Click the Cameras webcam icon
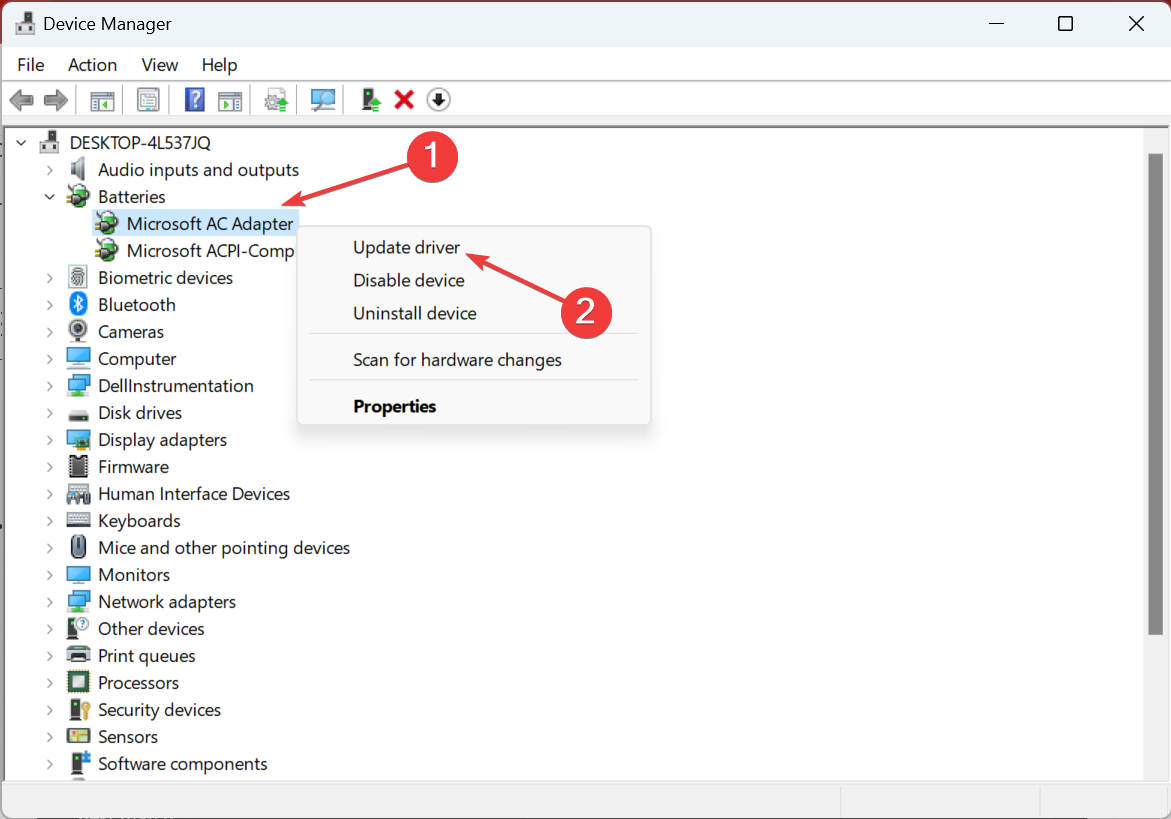 [x=78, y=331]
